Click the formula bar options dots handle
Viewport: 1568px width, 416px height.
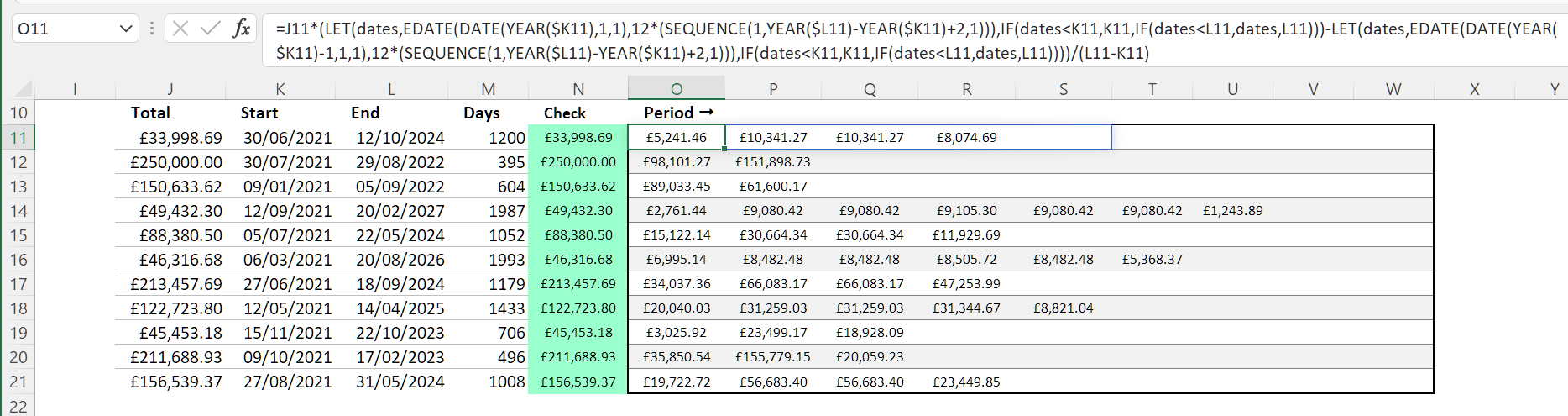[152, 29]
